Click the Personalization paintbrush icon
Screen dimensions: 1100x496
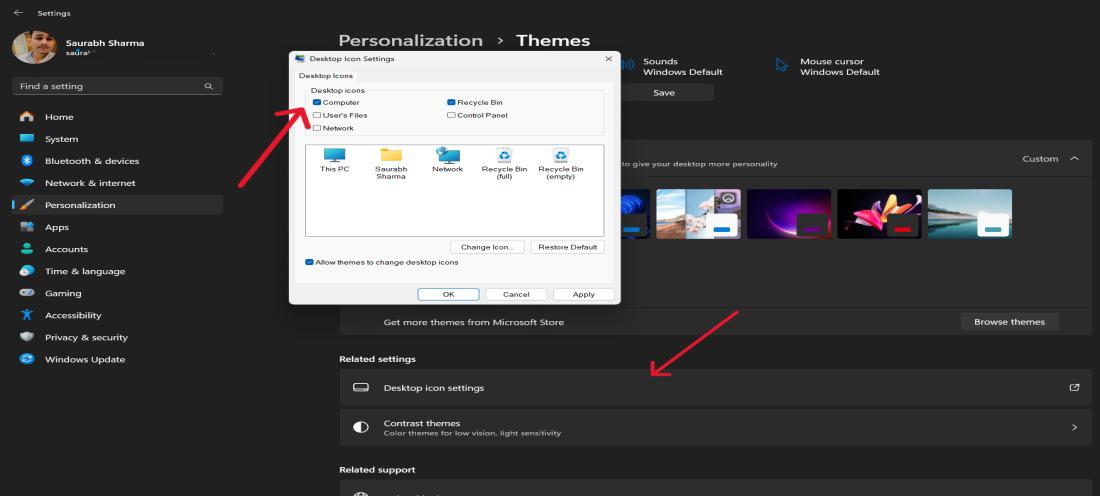tap(27, 205)
